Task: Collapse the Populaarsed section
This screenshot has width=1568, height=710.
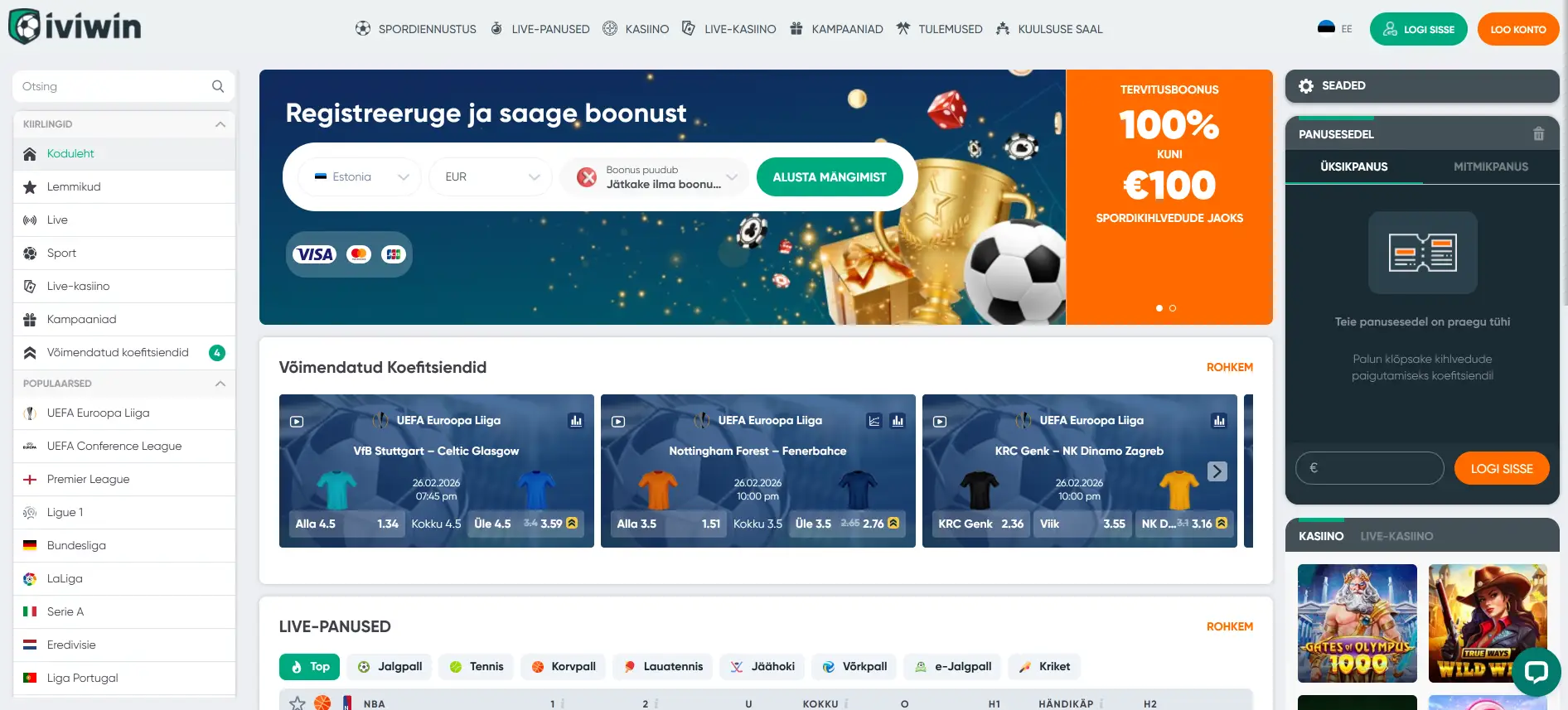Action: 220,384
